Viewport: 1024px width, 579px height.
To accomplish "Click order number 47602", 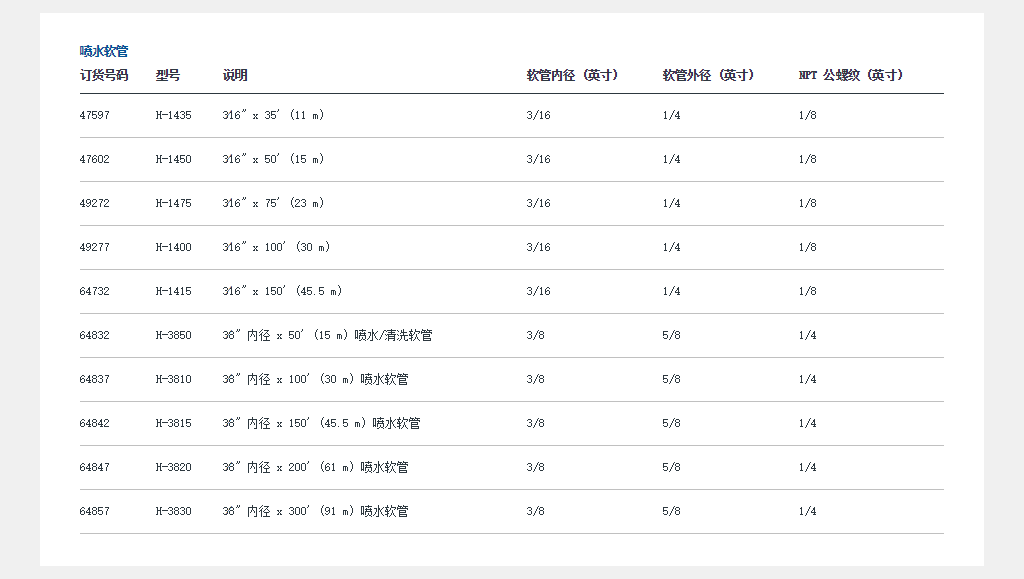I will click(95, 160).
